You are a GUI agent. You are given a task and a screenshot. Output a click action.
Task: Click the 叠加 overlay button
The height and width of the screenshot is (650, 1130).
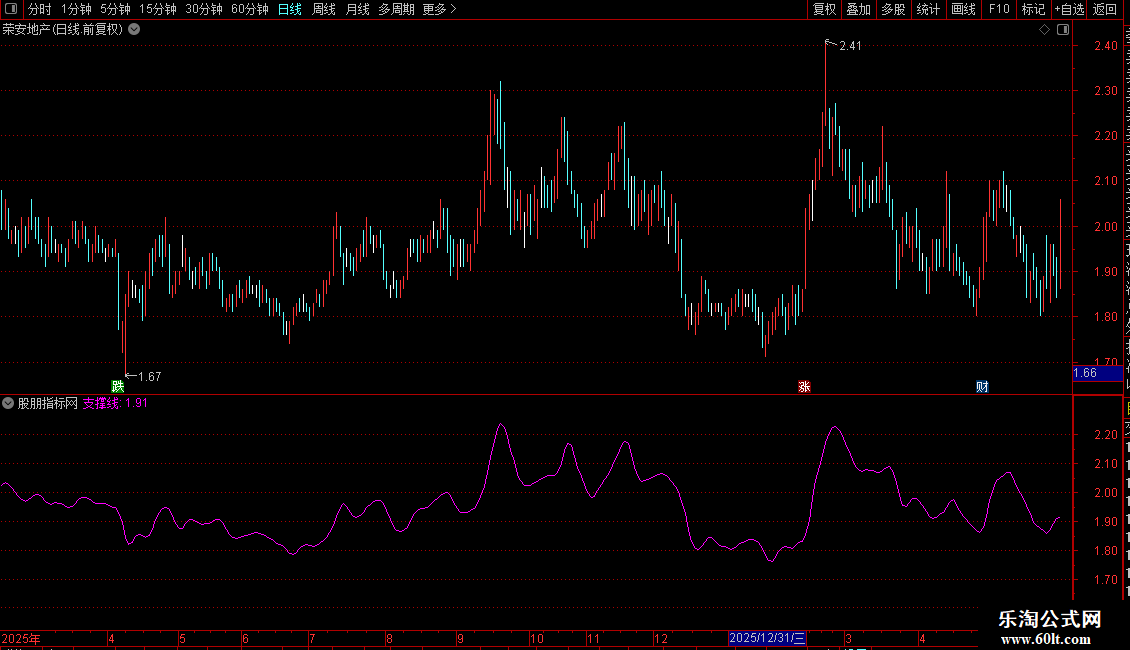858,9
